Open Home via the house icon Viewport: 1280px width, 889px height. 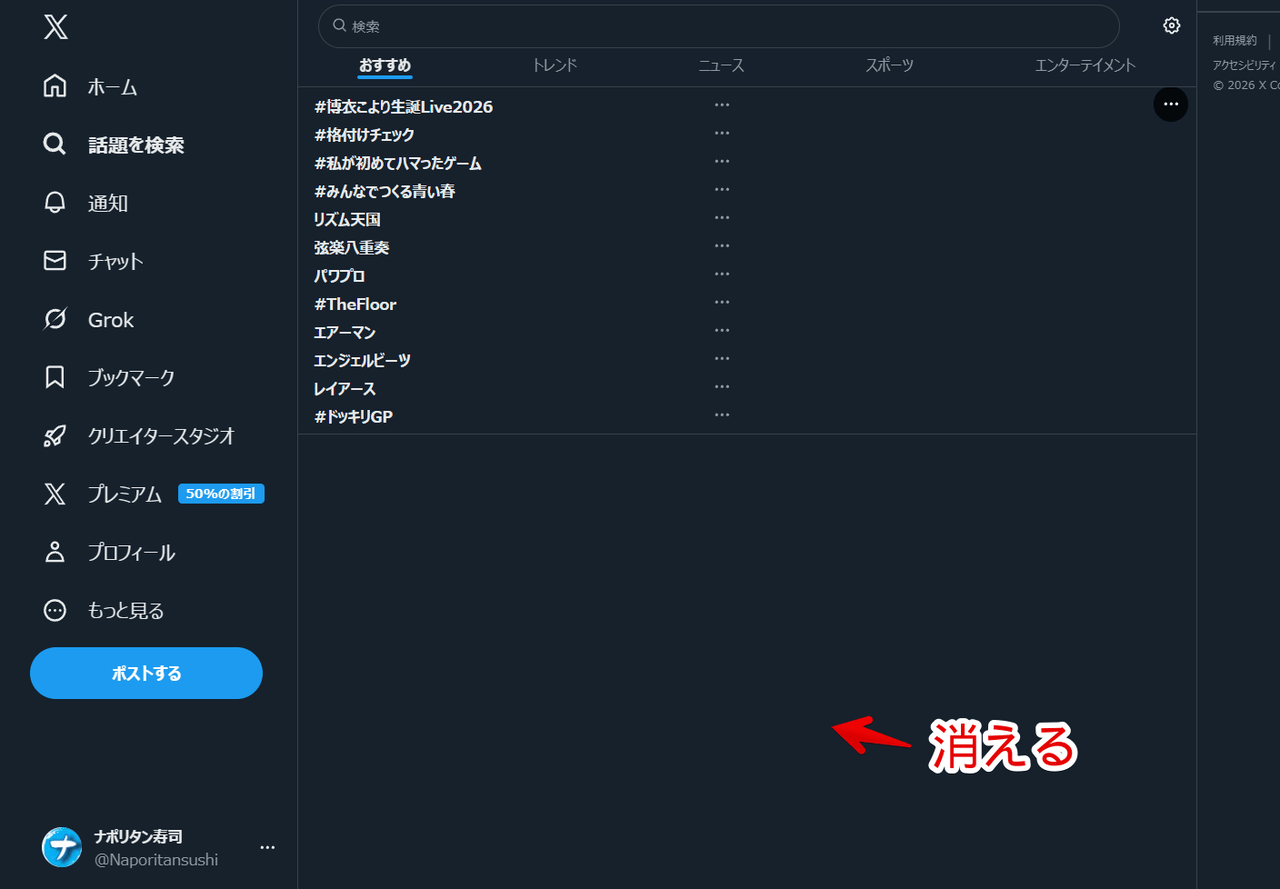(x=55, y=87)
